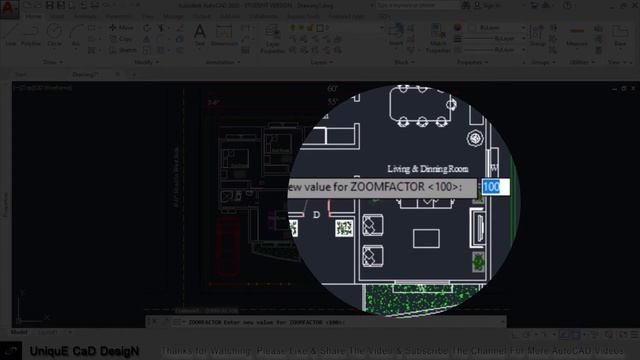
Task: Click the Group tool
Action: 538,35
